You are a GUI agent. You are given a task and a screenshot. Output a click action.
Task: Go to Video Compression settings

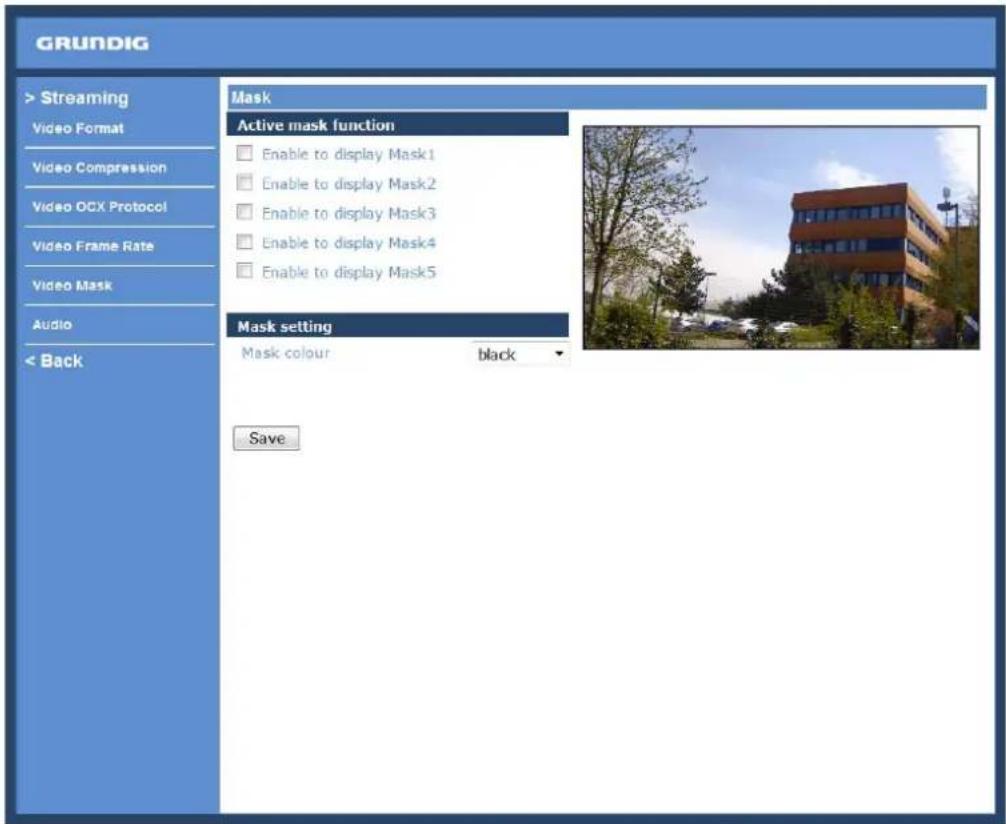99,167
